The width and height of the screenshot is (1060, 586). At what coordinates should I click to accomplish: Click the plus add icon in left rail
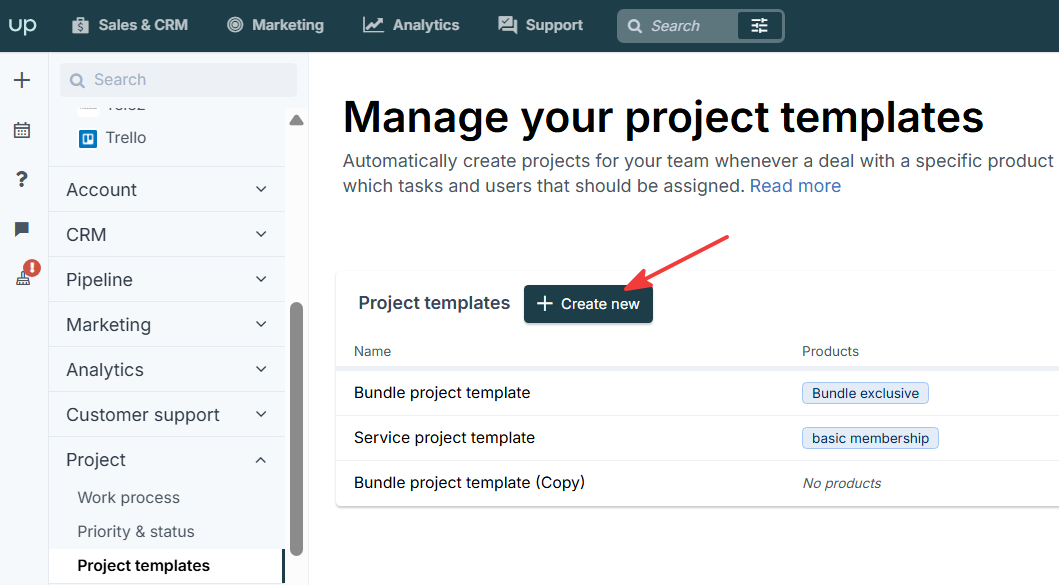[22, 80]
